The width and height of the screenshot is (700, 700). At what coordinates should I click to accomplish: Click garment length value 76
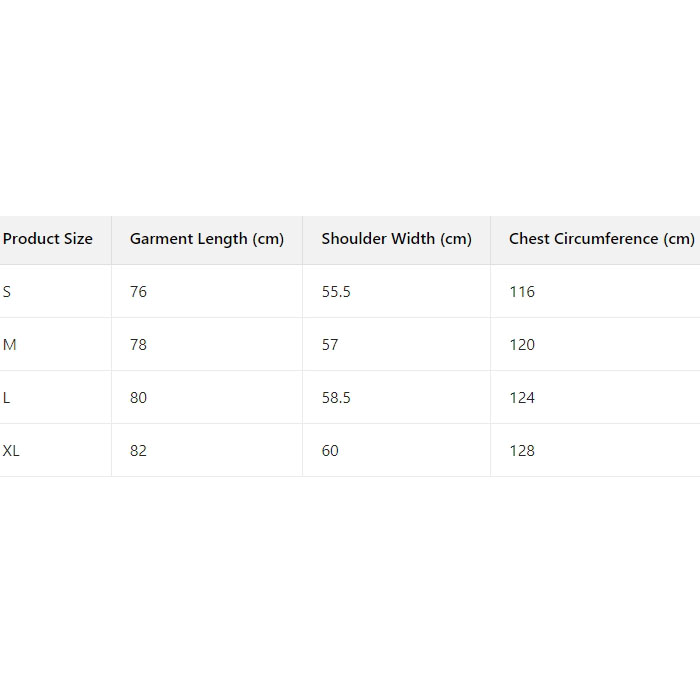138,292
